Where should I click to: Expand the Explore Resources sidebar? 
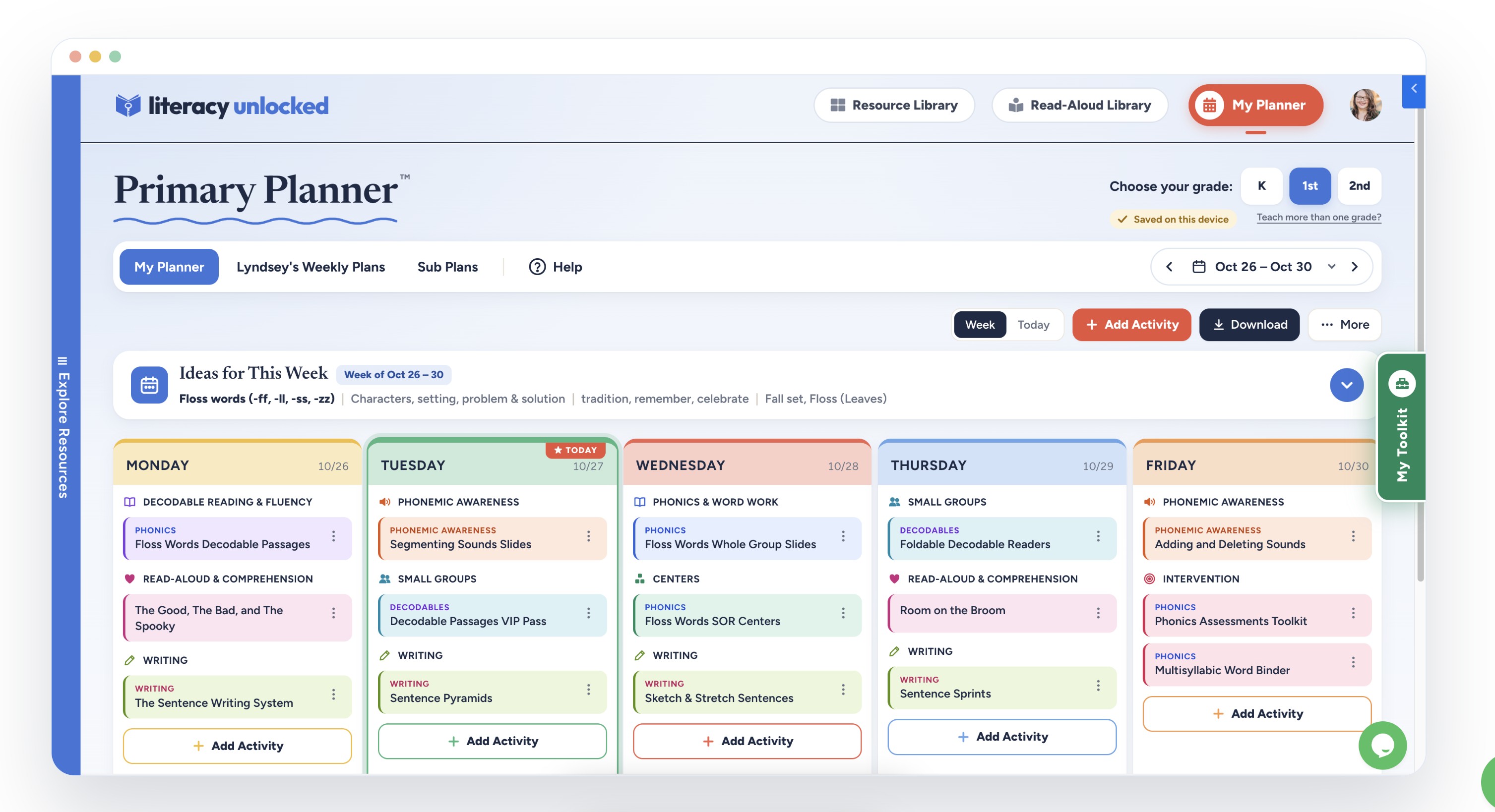pos(64,426)
